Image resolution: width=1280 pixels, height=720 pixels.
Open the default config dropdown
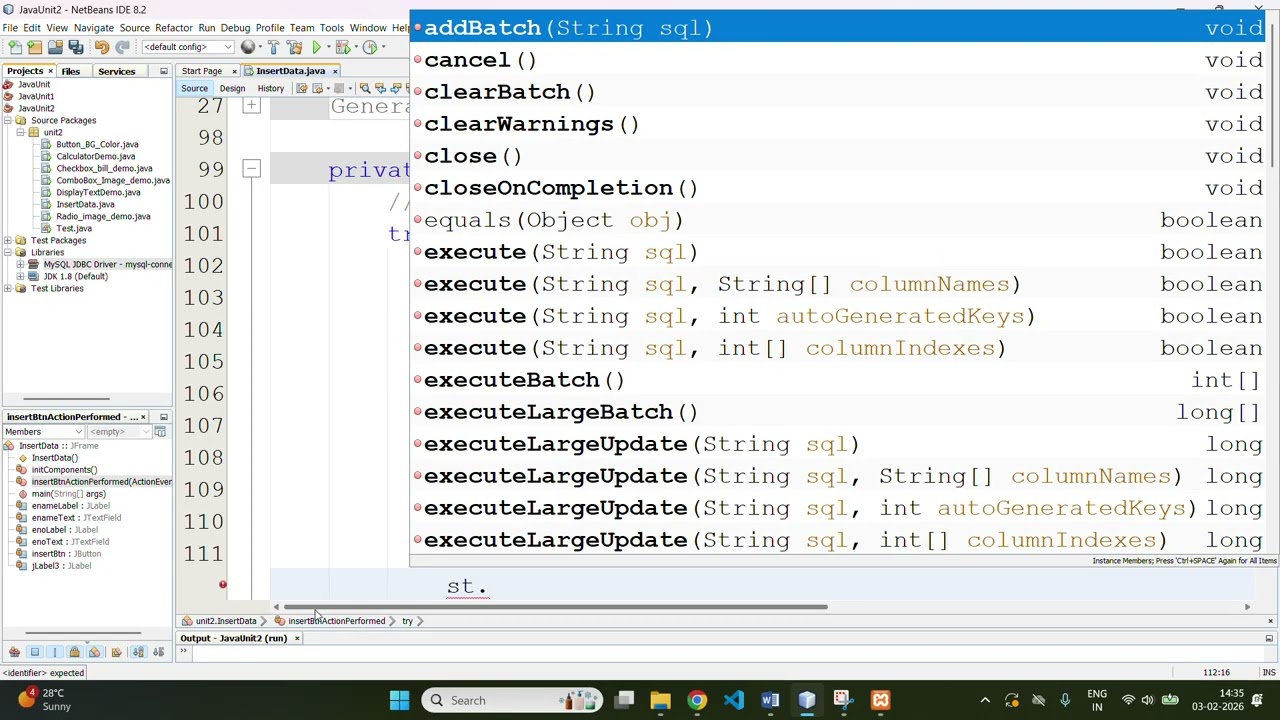(188, 47)
